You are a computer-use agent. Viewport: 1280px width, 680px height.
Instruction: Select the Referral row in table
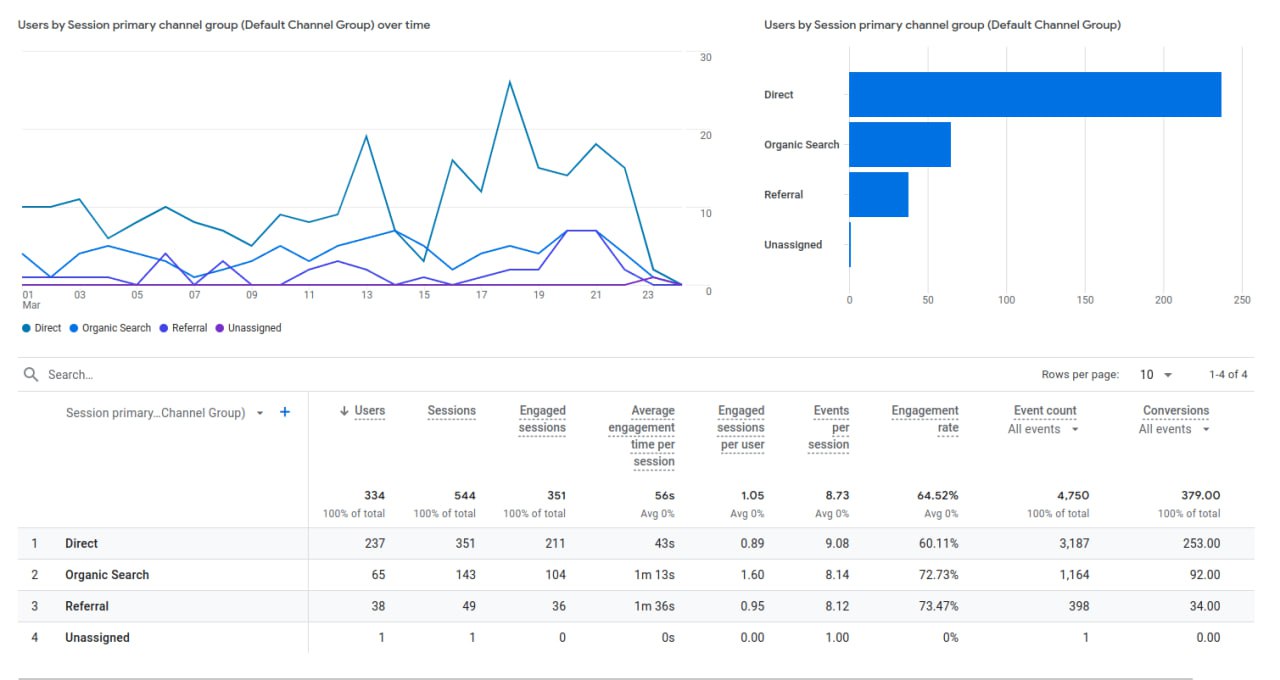click(x=87, y=606)
